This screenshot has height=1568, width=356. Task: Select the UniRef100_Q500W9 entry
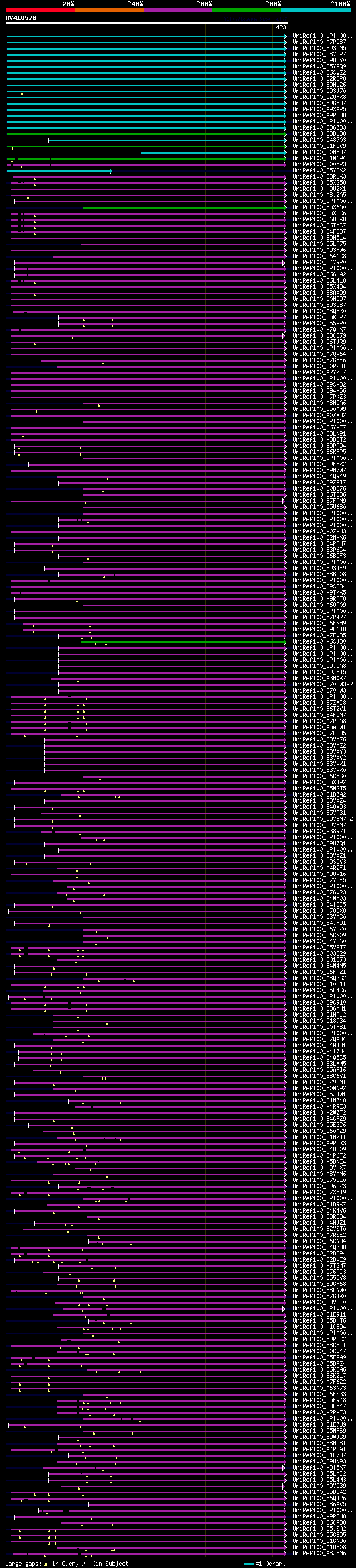pos(319,409)
